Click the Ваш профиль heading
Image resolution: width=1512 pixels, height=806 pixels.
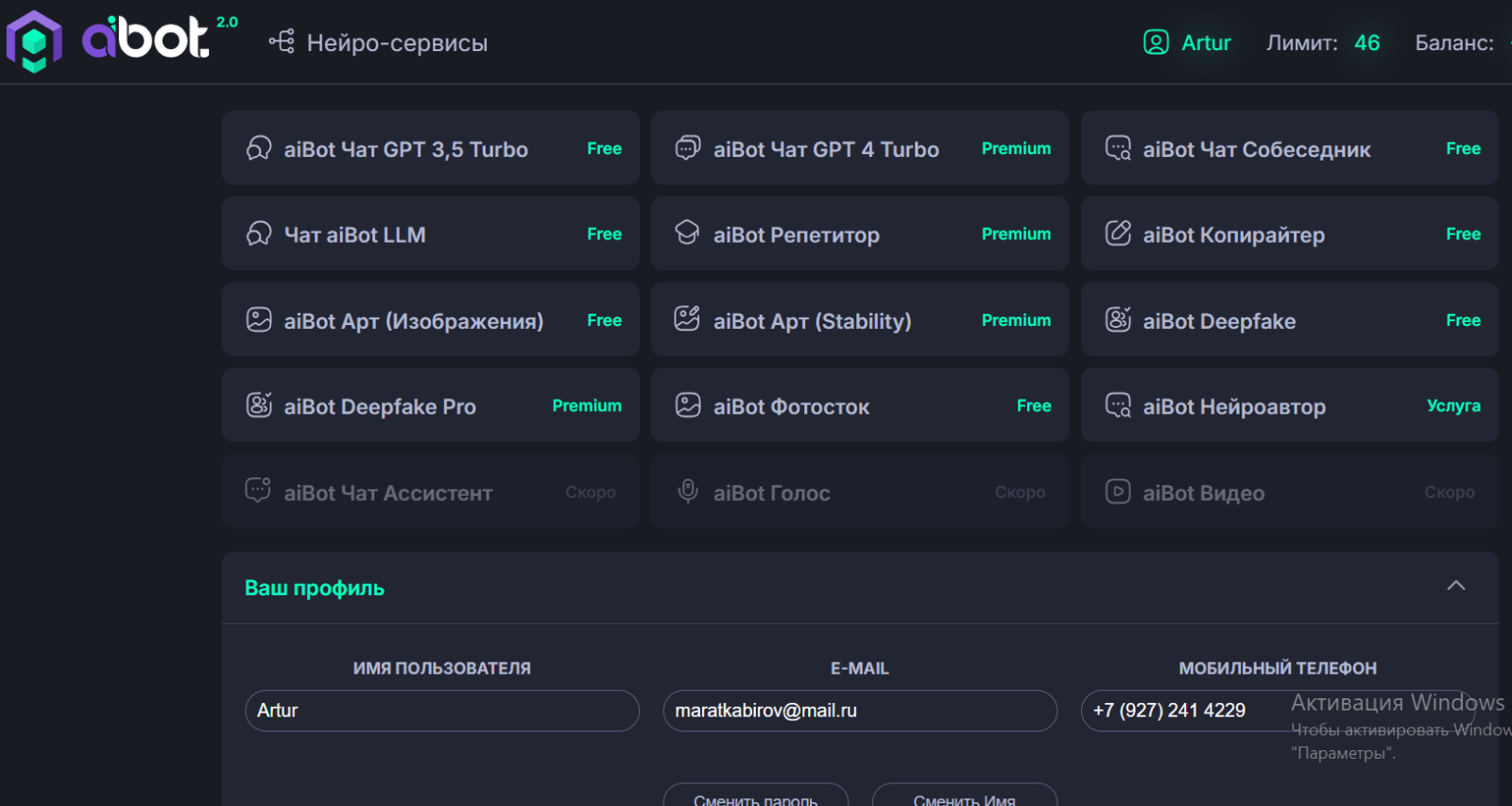pyautogui.click(x=315, y=588)
